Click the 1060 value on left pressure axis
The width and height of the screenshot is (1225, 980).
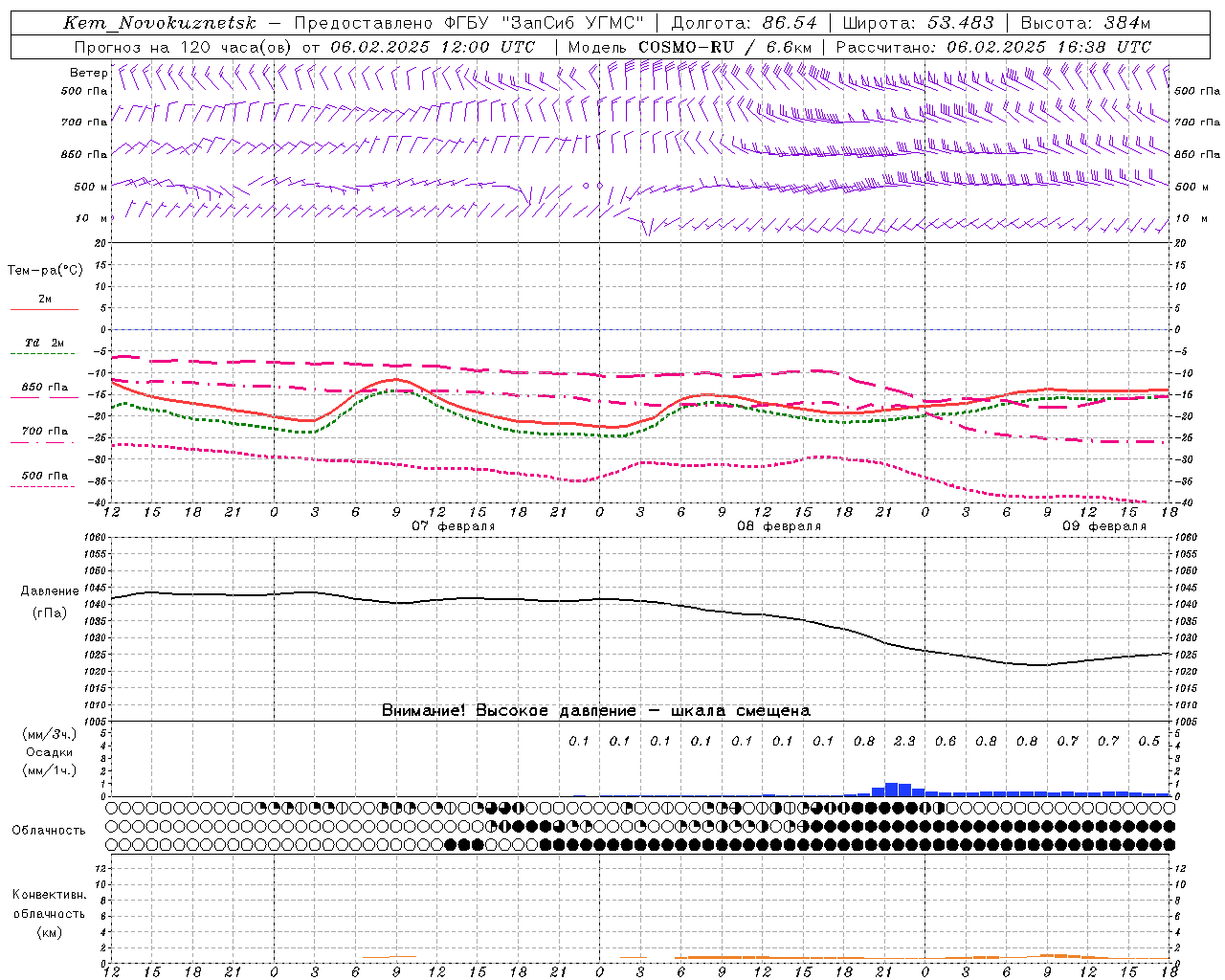[x=97, y=538]
